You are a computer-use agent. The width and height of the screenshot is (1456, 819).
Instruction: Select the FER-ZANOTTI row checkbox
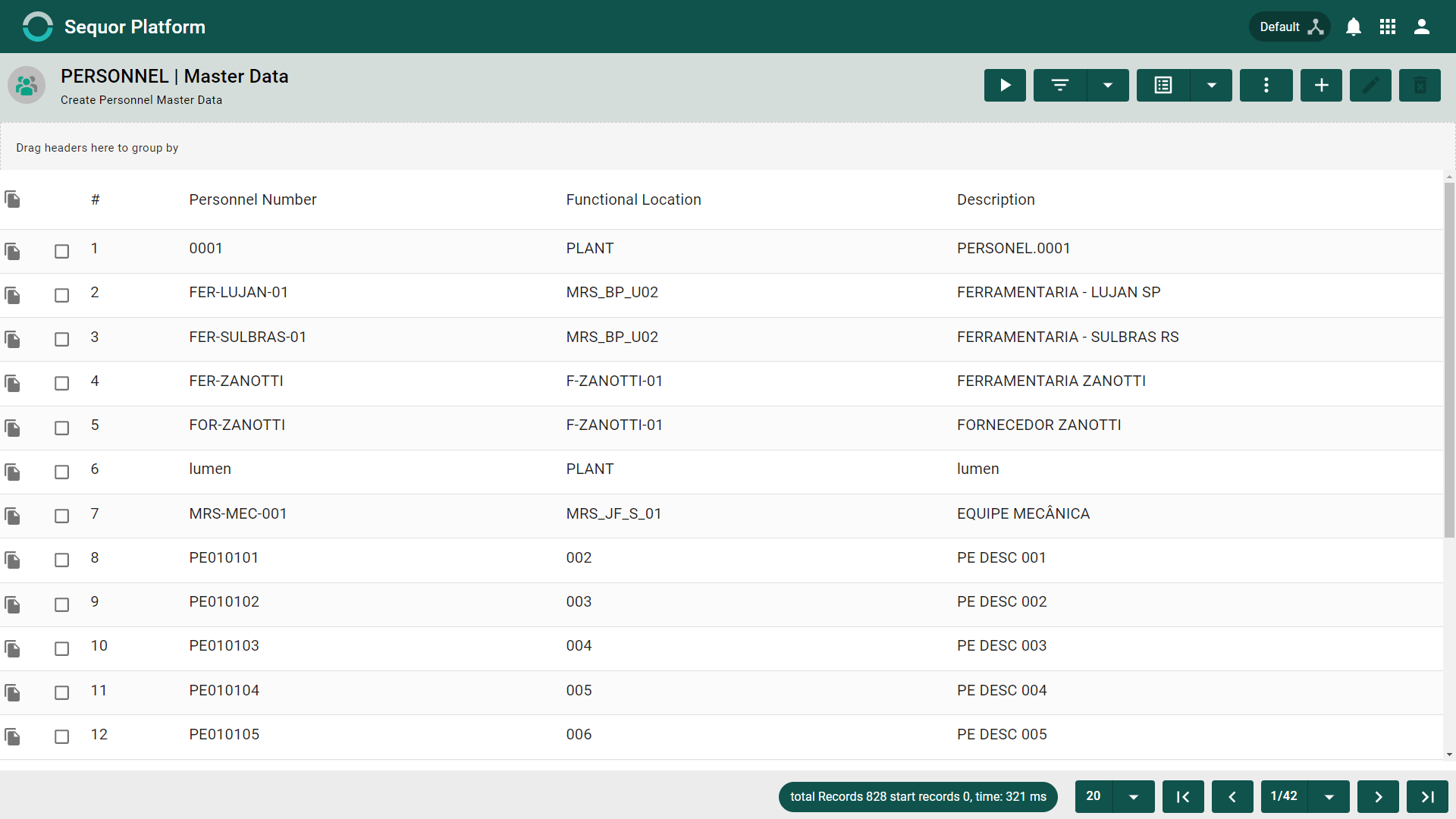coord(62,383)
